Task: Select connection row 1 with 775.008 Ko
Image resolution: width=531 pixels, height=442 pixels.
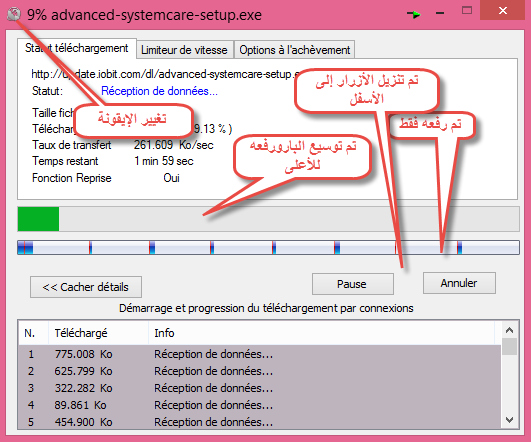Action: (259, 354)
